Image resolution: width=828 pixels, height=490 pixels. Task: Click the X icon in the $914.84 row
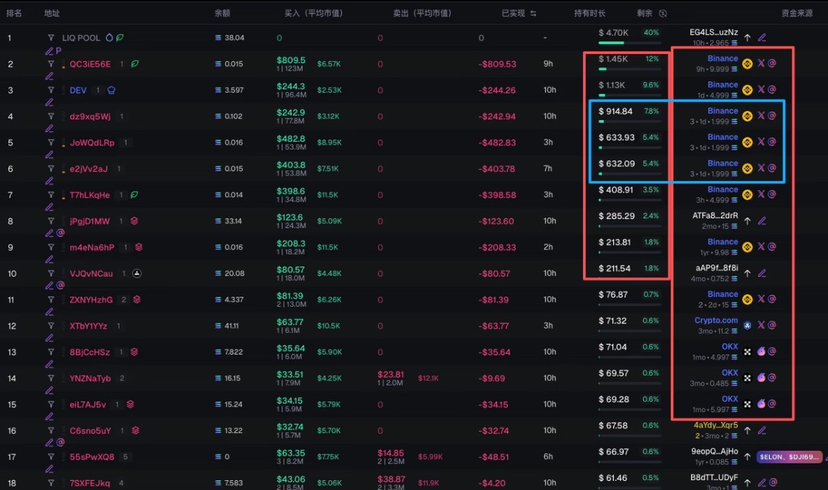click(x=761, y=115)
